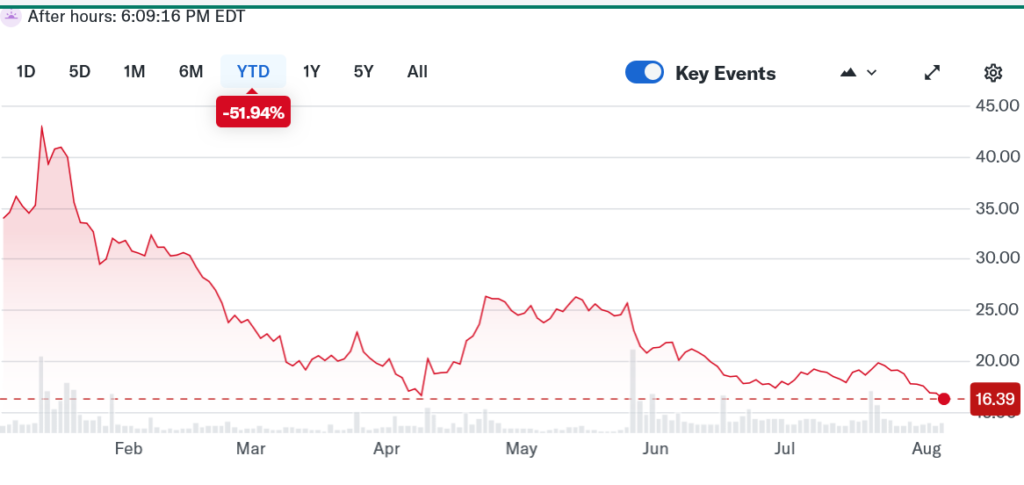Viewport: 1024px width, 485px height.
Task: Click the -51.94% change badge
Action: 253,113
